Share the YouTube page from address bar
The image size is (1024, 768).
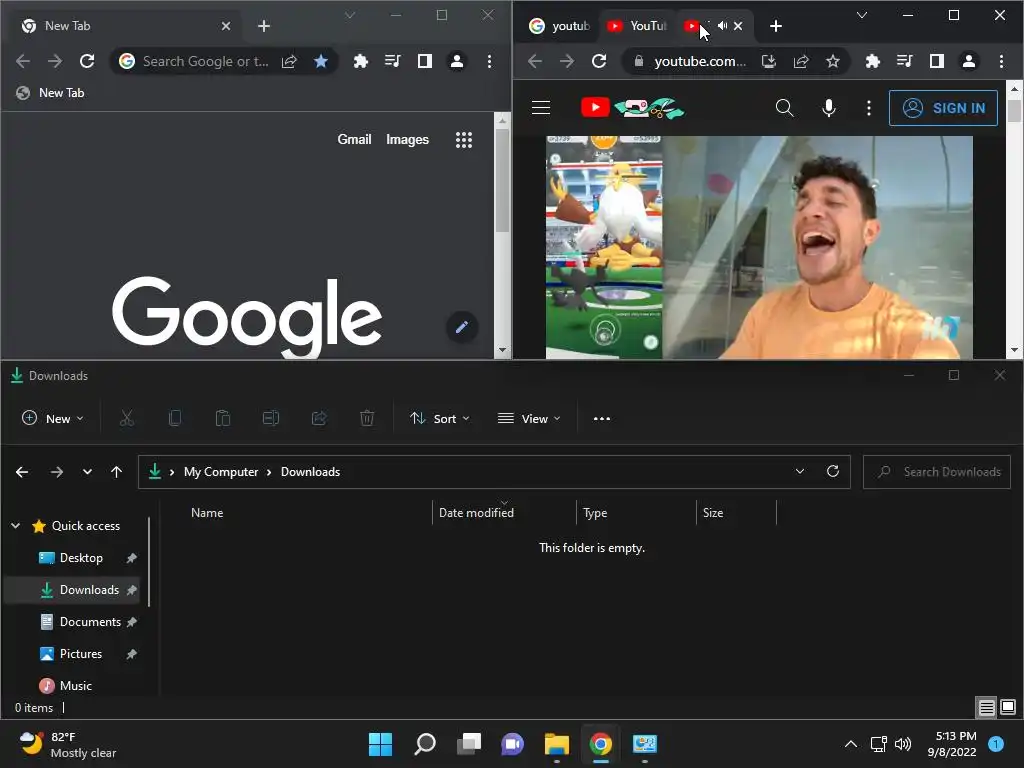coord(801,61)
